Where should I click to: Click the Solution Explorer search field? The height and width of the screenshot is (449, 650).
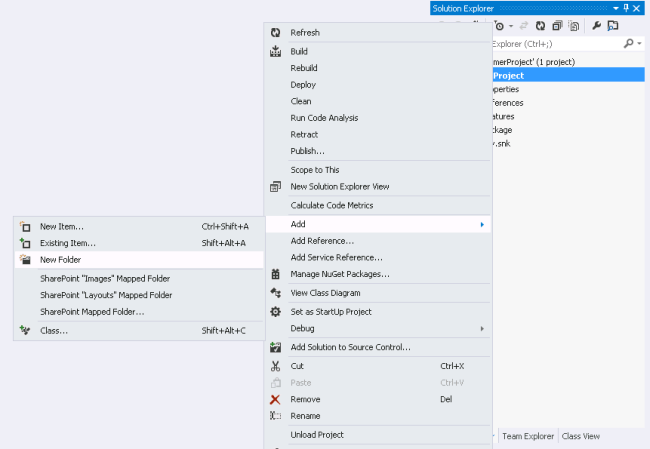555,44
